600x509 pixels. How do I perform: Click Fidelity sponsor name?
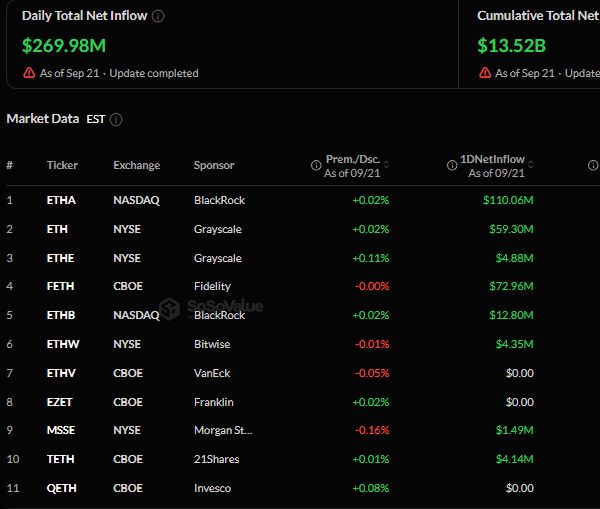pos(212,286)
